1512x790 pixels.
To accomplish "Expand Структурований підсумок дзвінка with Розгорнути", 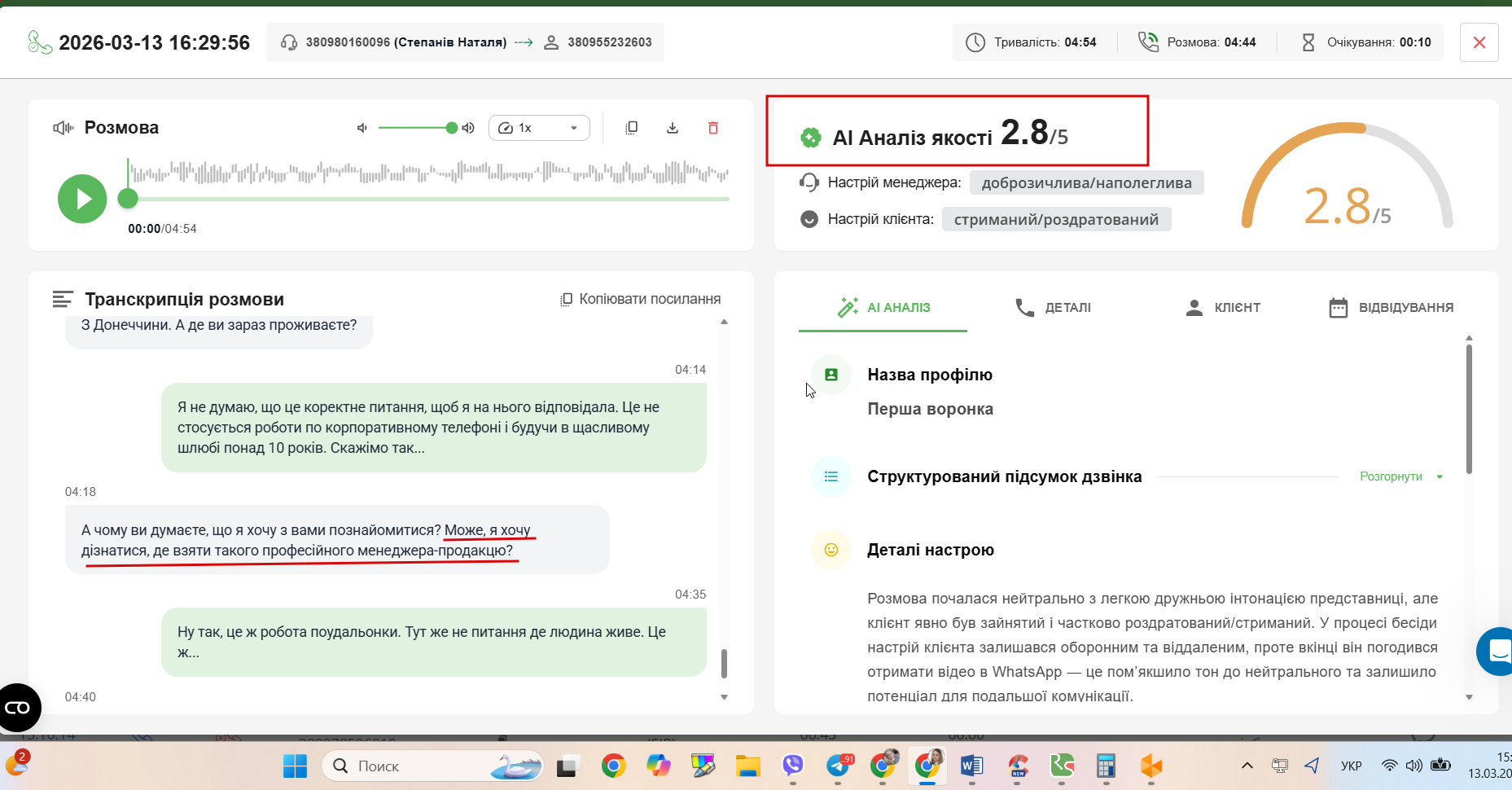I will pyautogui.click(x=1401, y=476).
